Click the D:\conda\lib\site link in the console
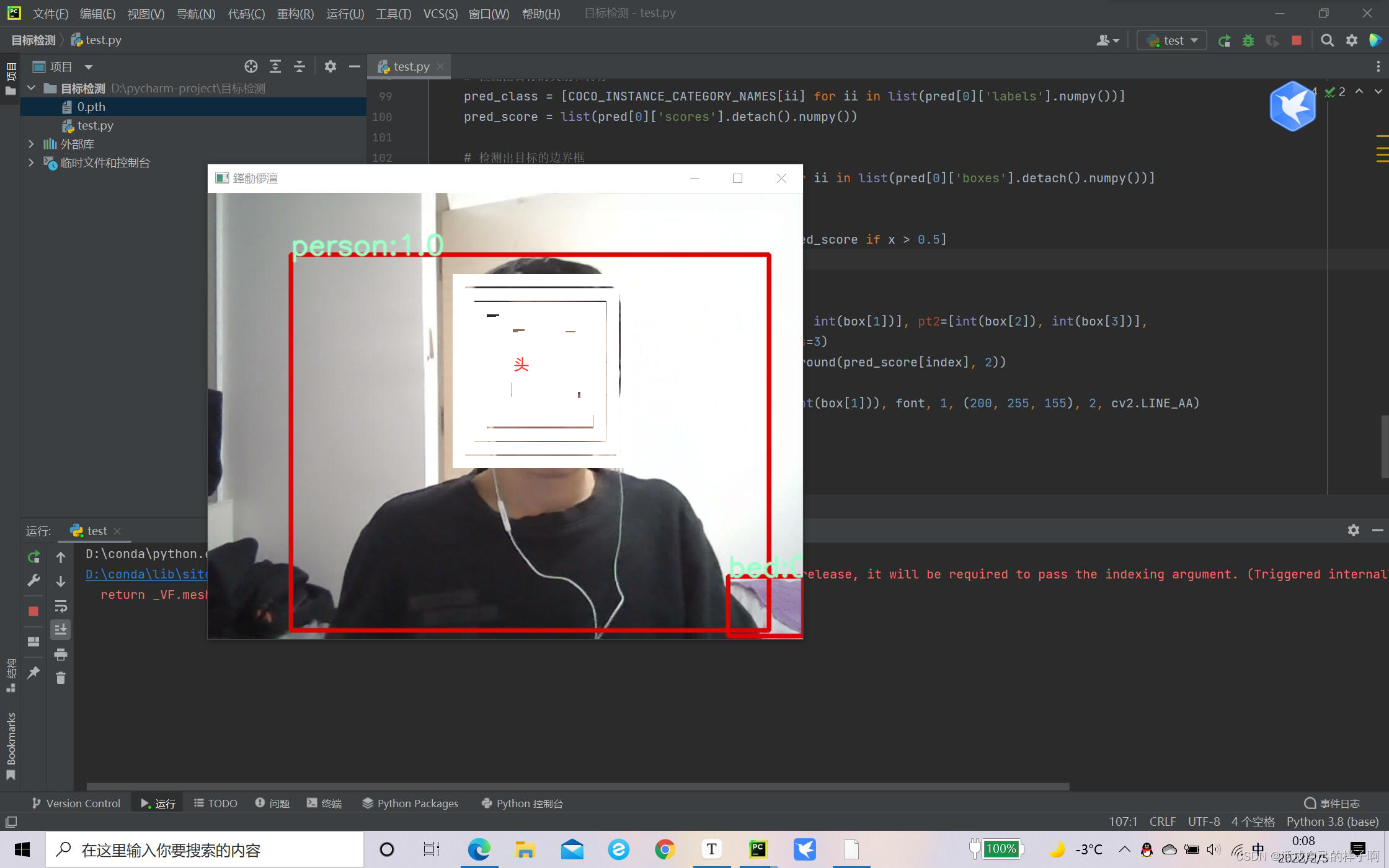The image size is (1389, 868). tap(146, 574)
